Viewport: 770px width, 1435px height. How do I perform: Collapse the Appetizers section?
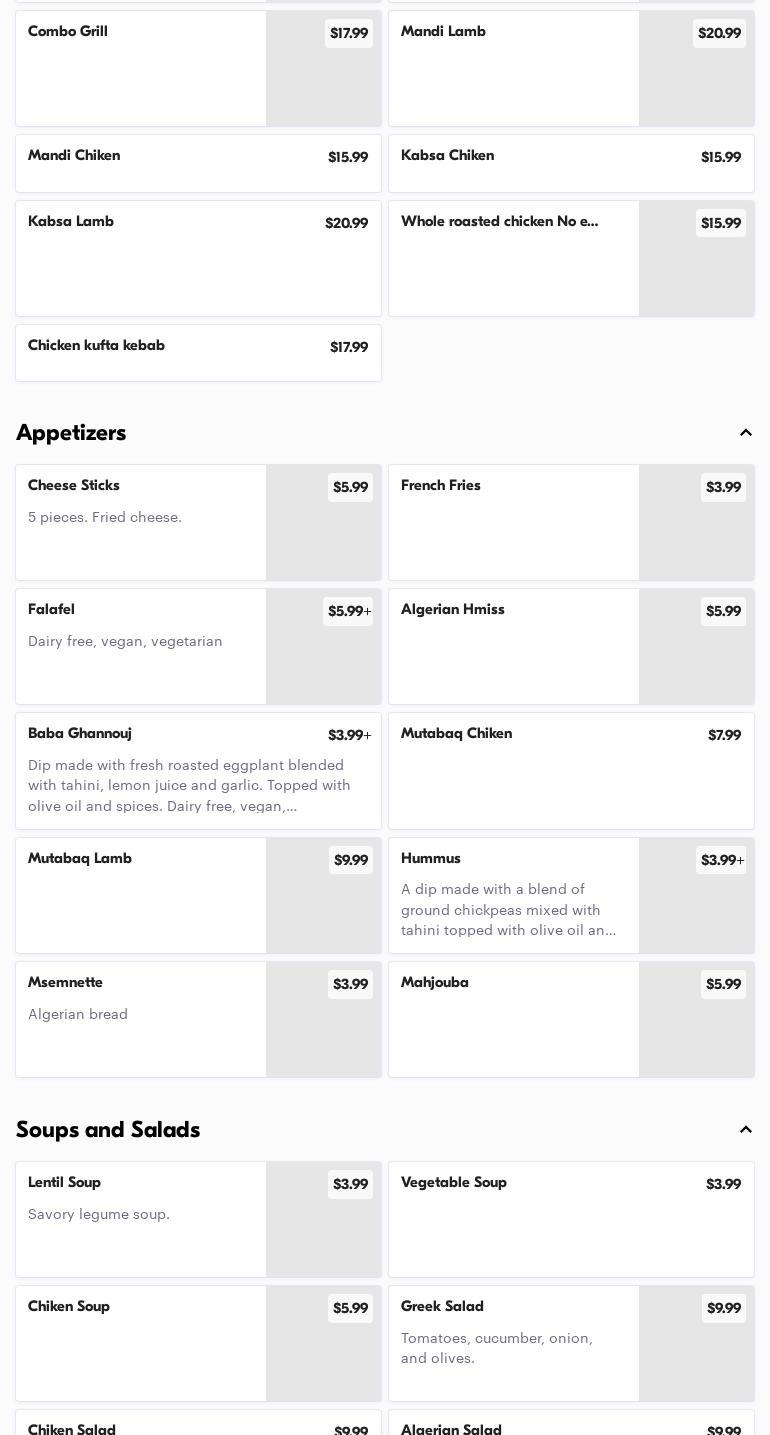(x=745, y=433)
